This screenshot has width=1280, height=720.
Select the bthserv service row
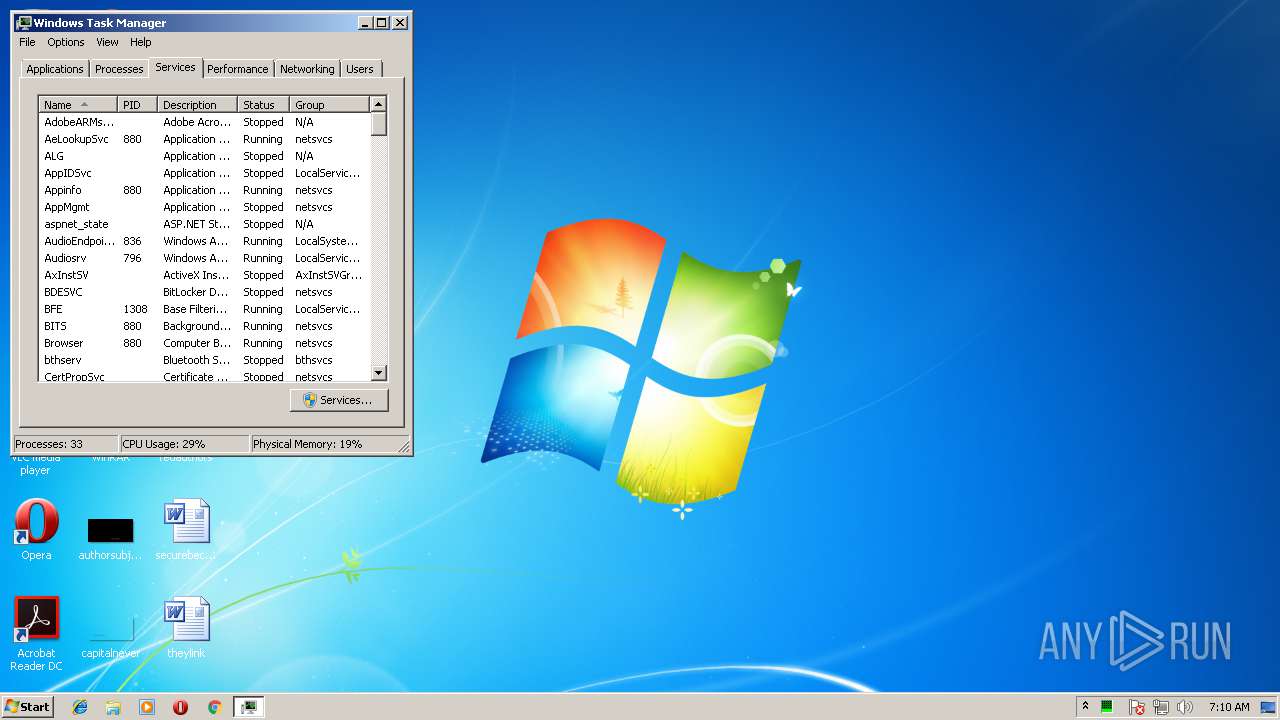click(x=204, y=360)
